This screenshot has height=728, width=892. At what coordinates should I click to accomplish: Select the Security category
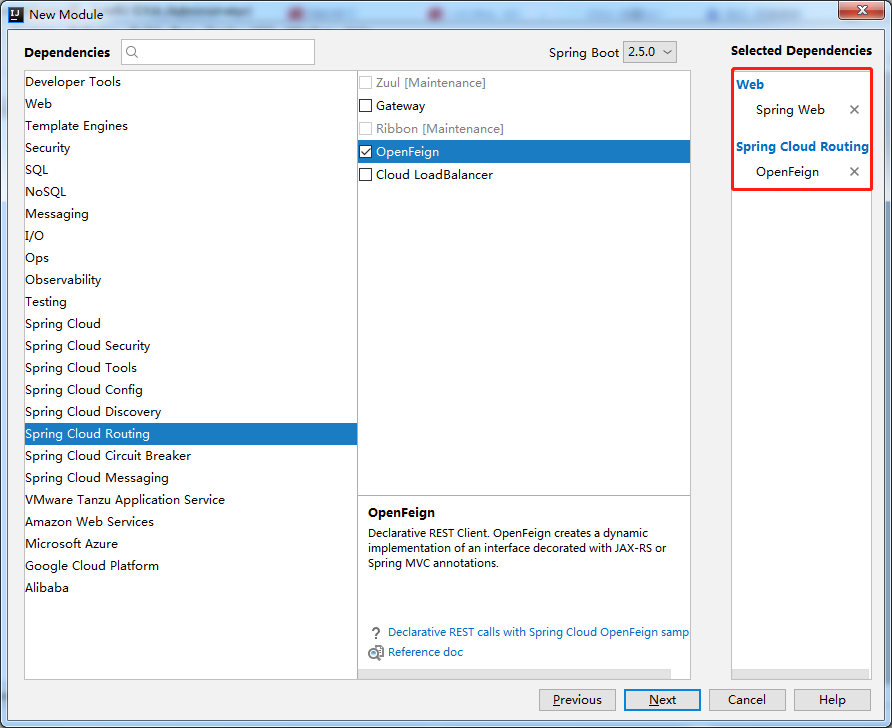point(191,148)
